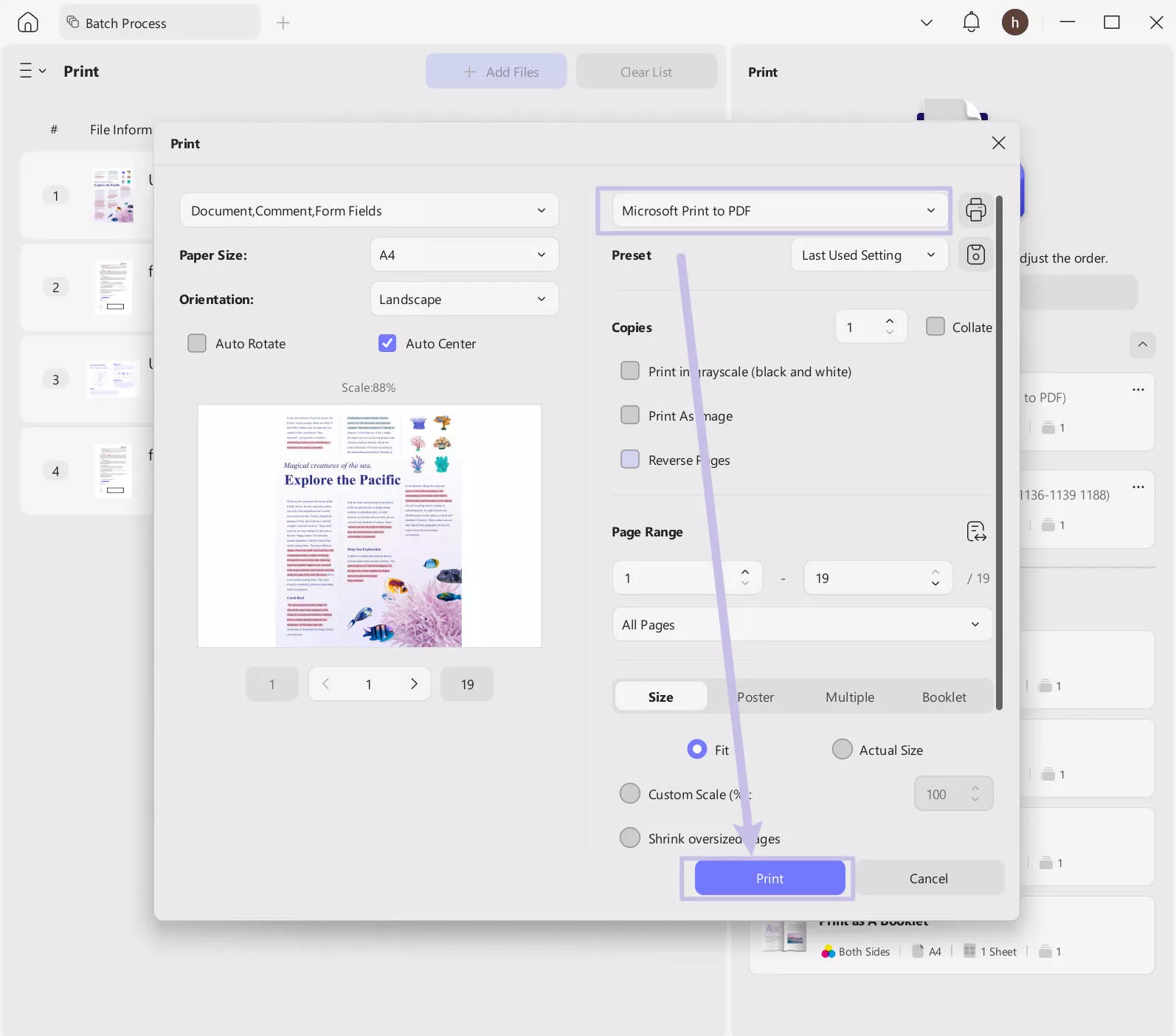Open the Microsoft Print to PDF printer dropdown
1176x1036 pixels.
[x=780, y=210]
